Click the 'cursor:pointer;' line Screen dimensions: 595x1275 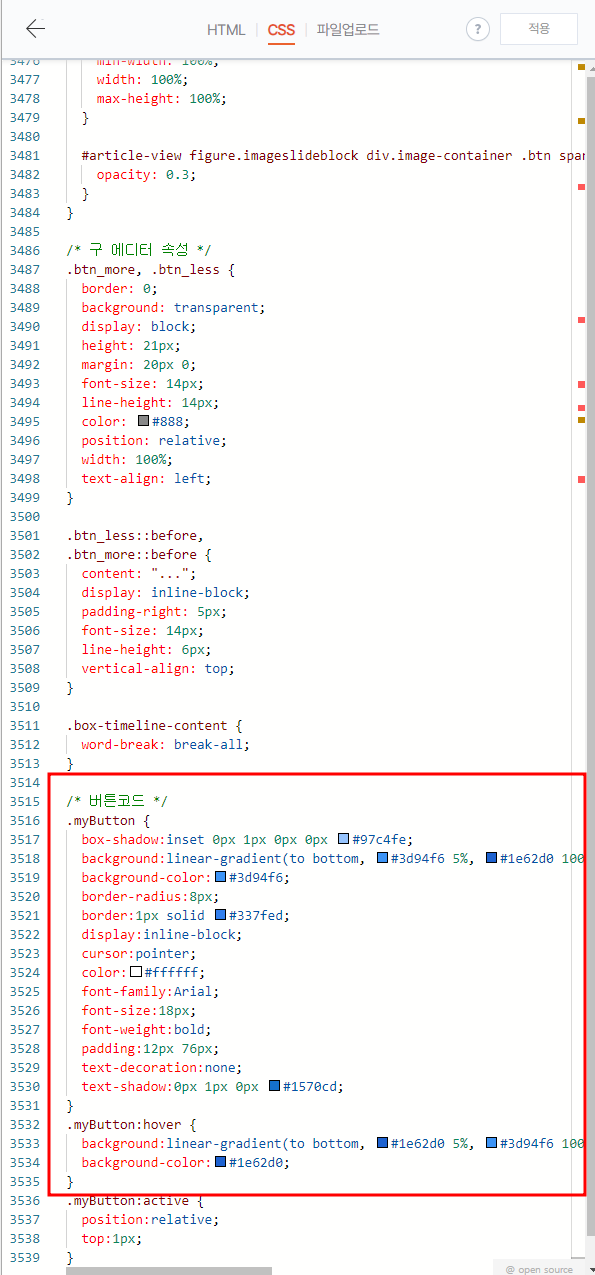(139, 953)
